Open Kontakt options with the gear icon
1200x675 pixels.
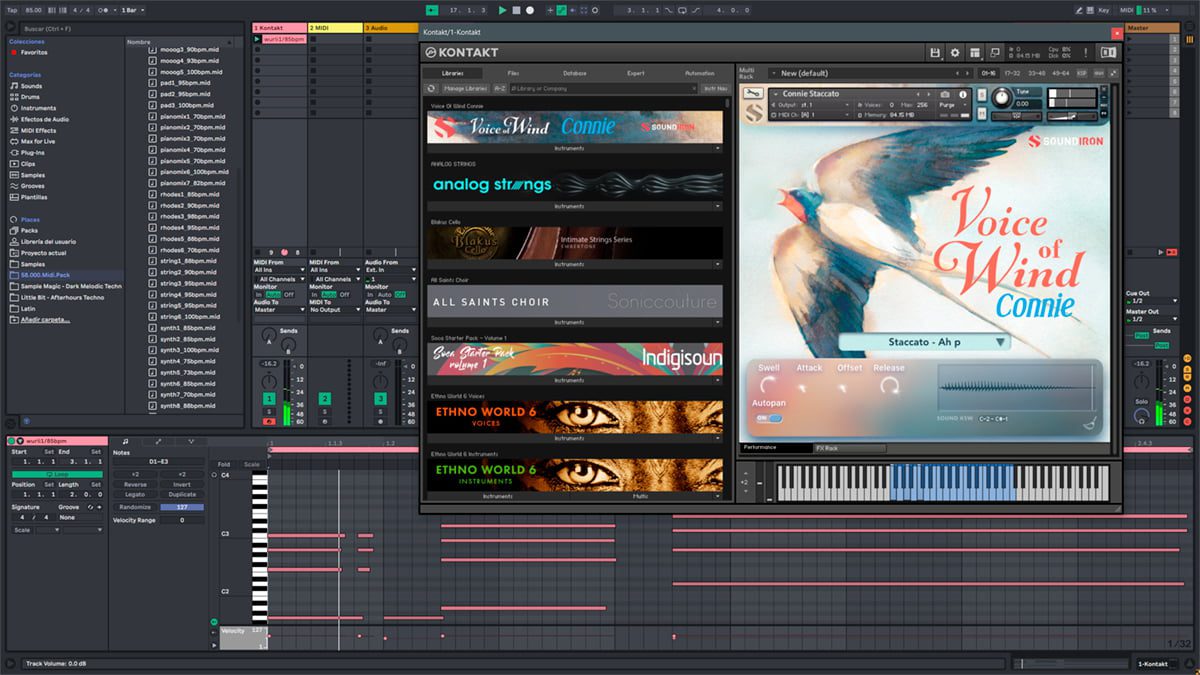coord(955,52)
